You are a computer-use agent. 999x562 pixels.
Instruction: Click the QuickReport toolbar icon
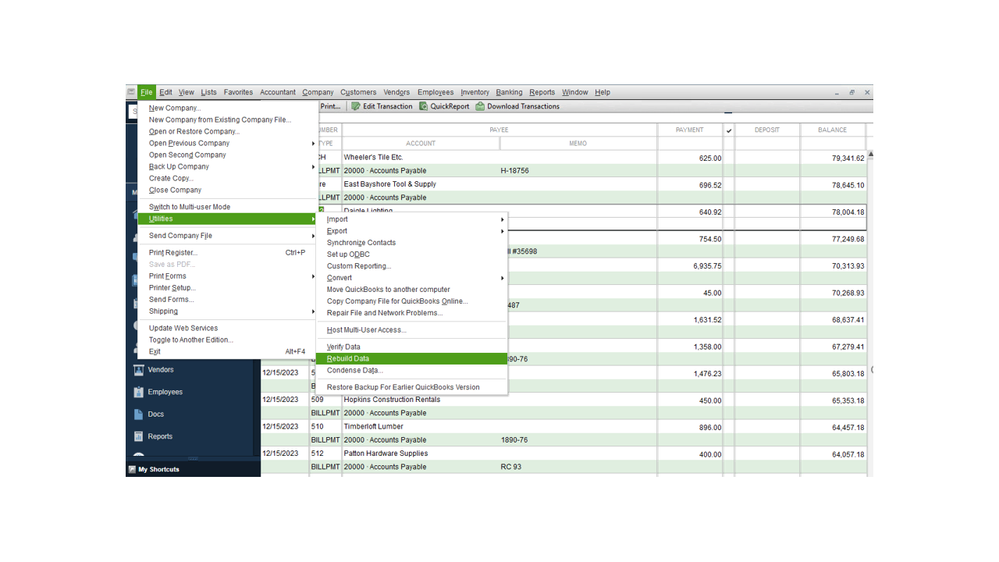(423, 106)
